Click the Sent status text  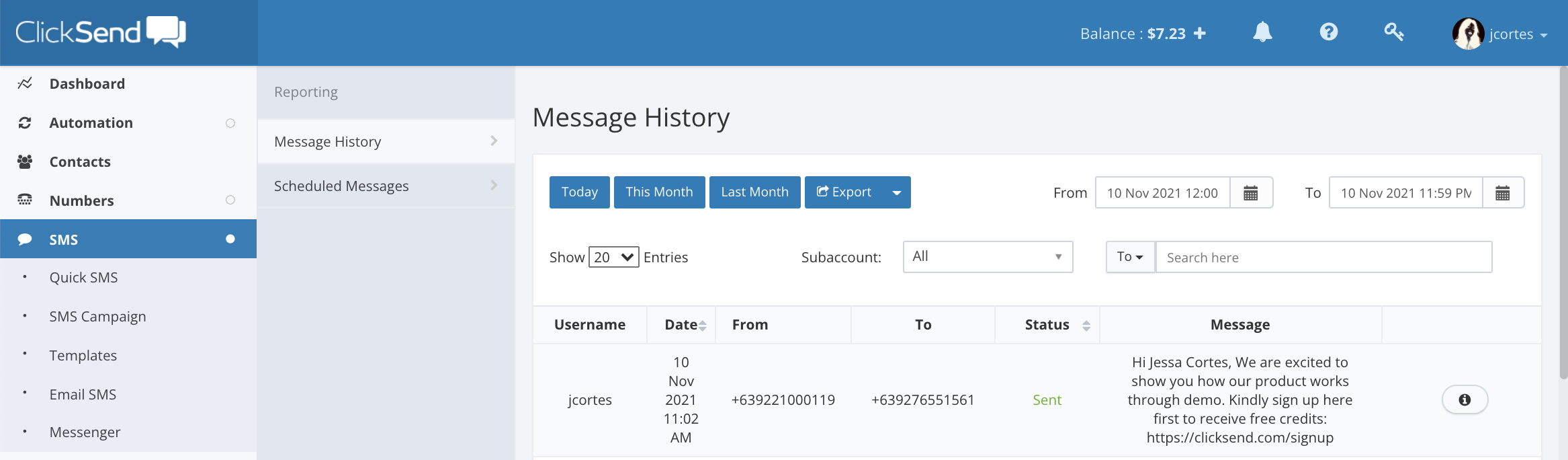pos(1047,400)
